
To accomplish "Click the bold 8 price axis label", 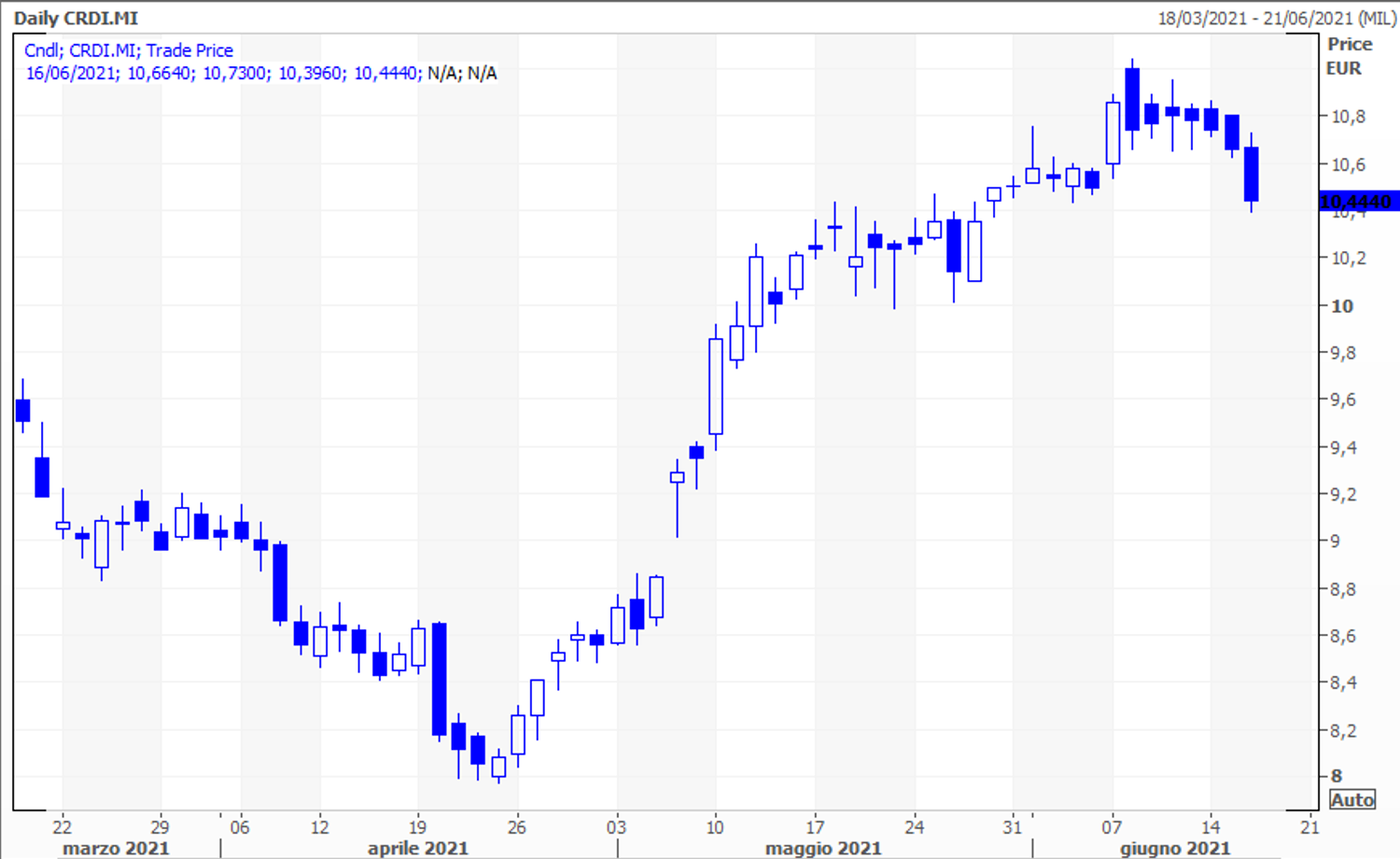I will [x=1337, y=776].
